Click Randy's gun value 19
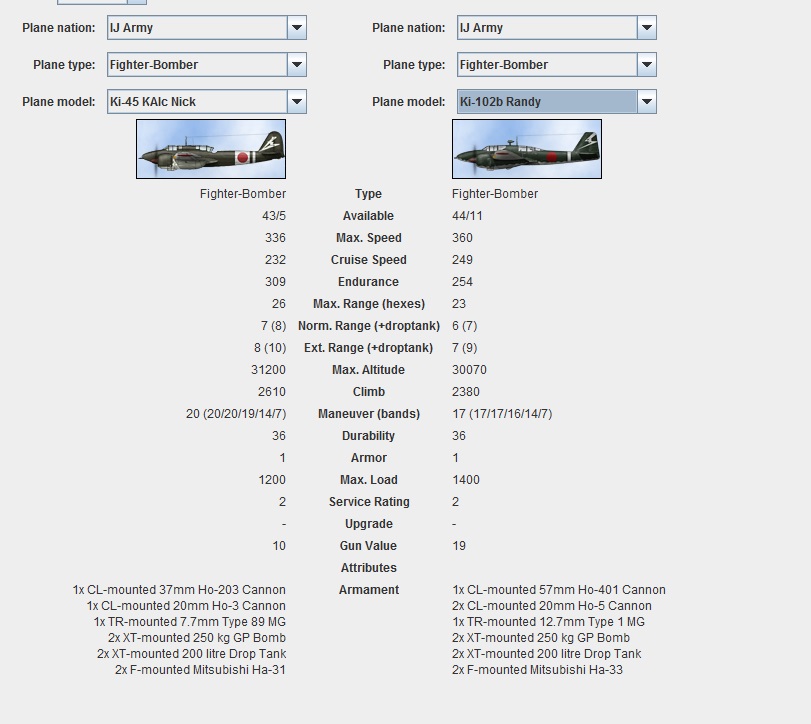This screenshot has width=811, height=724. [x=459, y=546]
